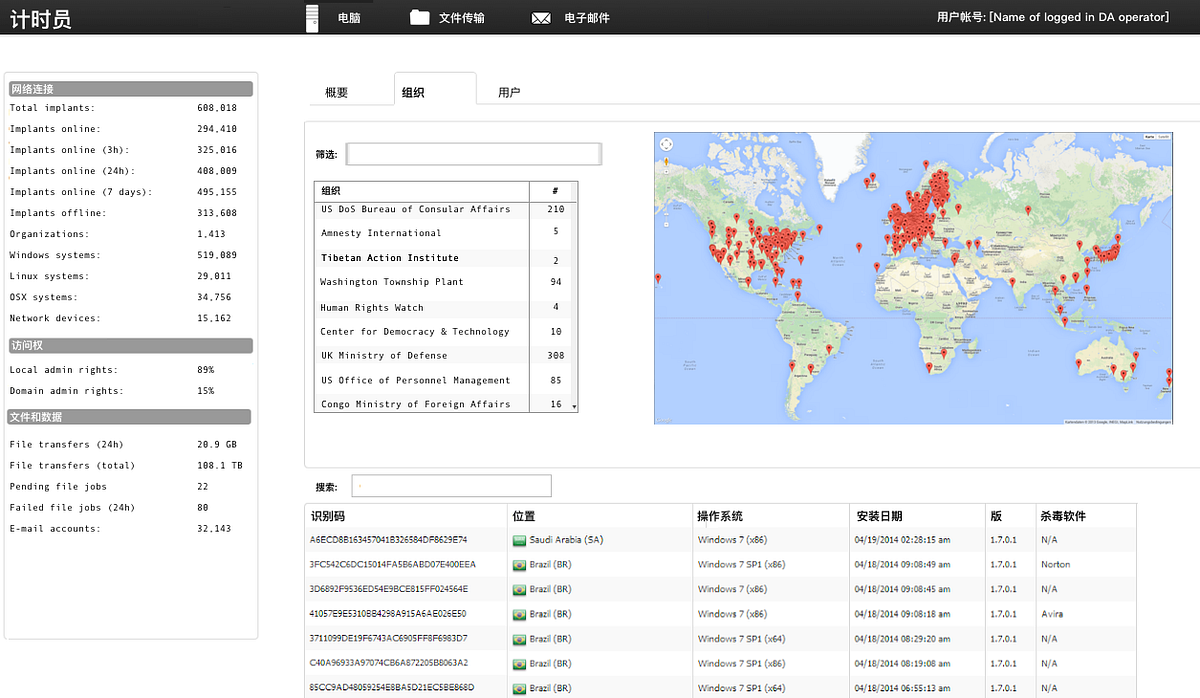Open the 用户 tab
Image resolution: width=1200 pixels, height=698 pixels.
tap(509, 92)
